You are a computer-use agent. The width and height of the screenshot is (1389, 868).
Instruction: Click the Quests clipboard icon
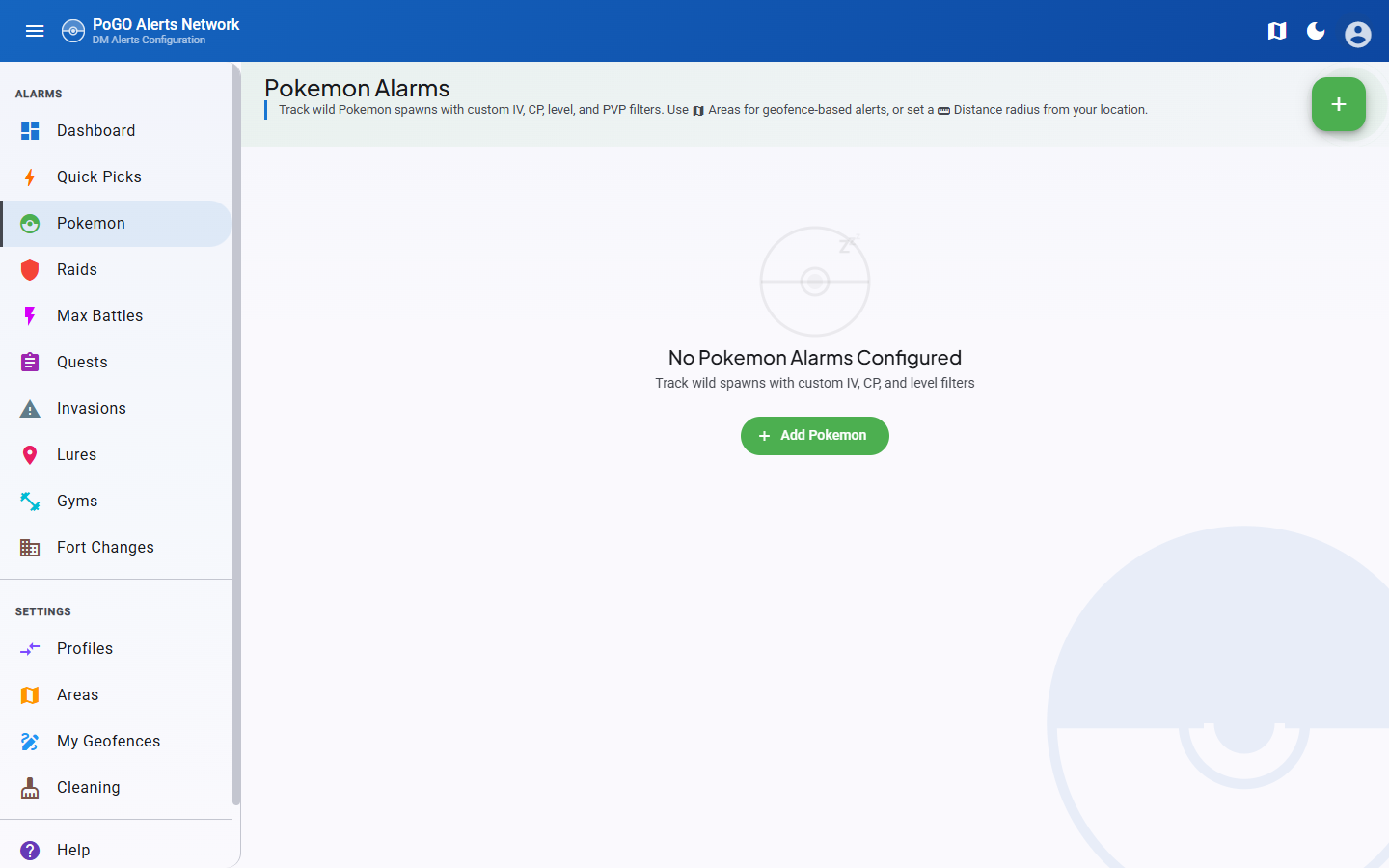point(30,363)
